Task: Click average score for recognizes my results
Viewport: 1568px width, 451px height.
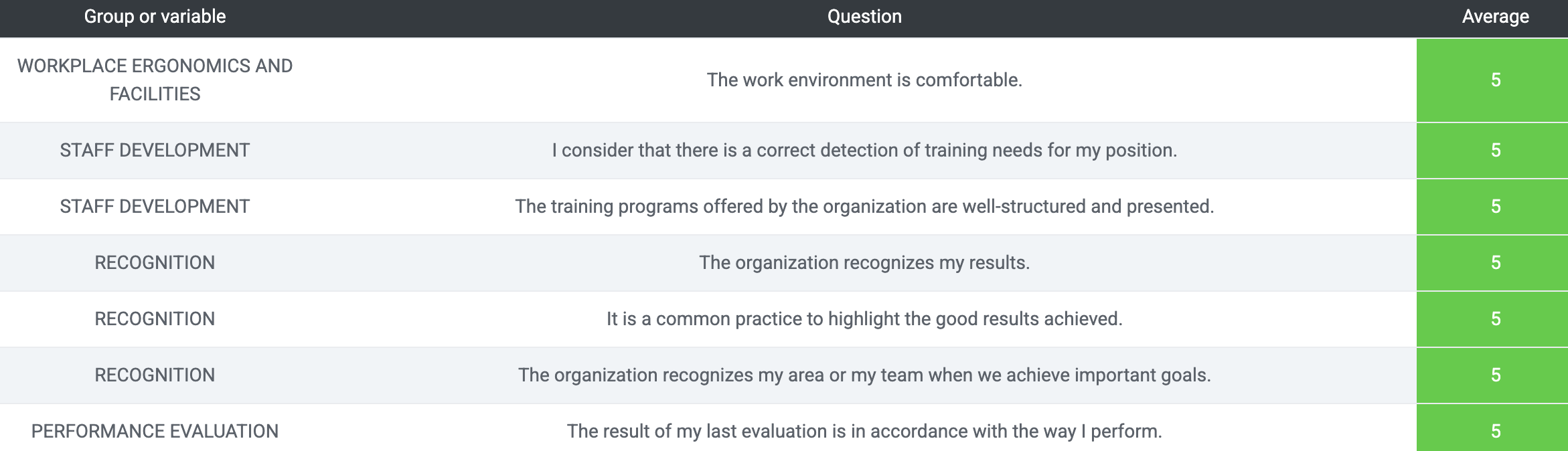Action: pos(1492,263)
